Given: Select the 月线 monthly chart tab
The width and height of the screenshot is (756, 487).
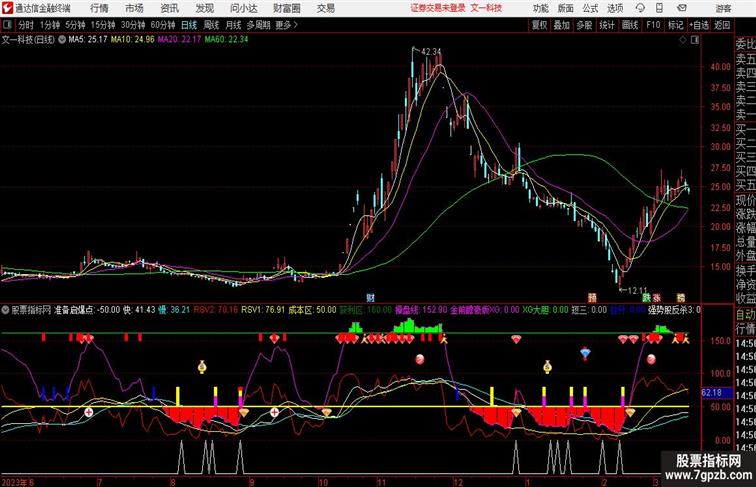Looking at the screenshot, I should coord(233,25).
